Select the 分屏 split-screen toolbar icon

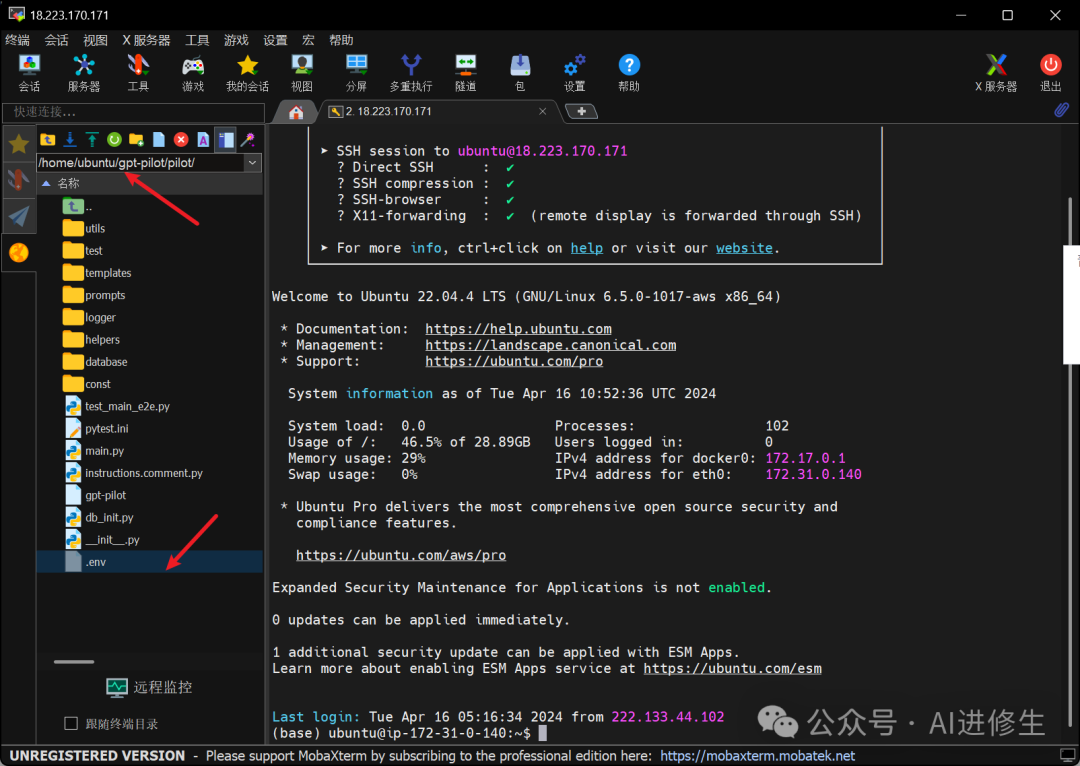click(x=356, y=72)
